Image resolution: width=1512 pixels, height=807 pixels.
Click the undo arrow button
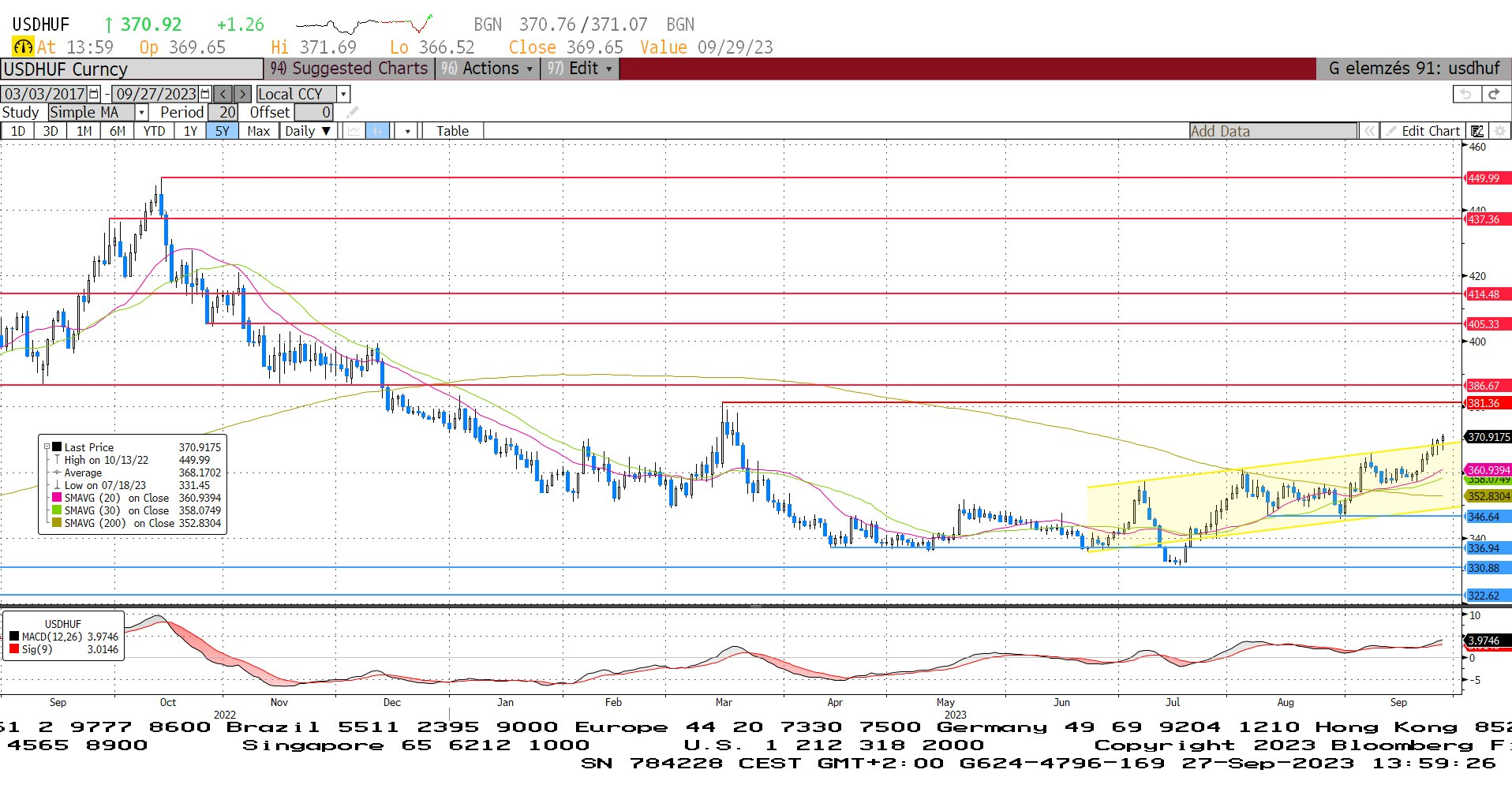(1466, 94)
